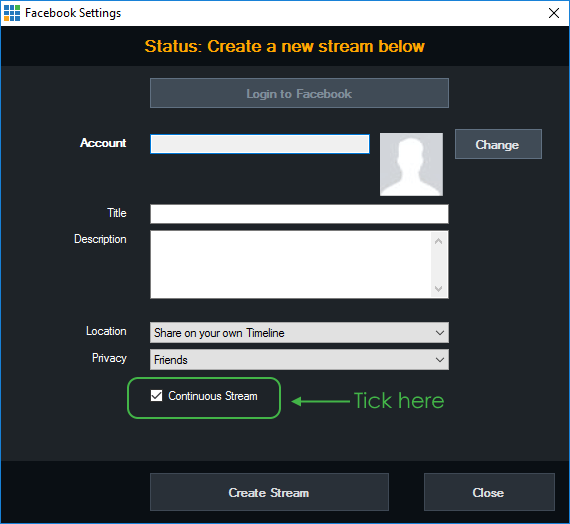
Task: Click the Description vertical scrollbar track
Action: click(438, 265)
